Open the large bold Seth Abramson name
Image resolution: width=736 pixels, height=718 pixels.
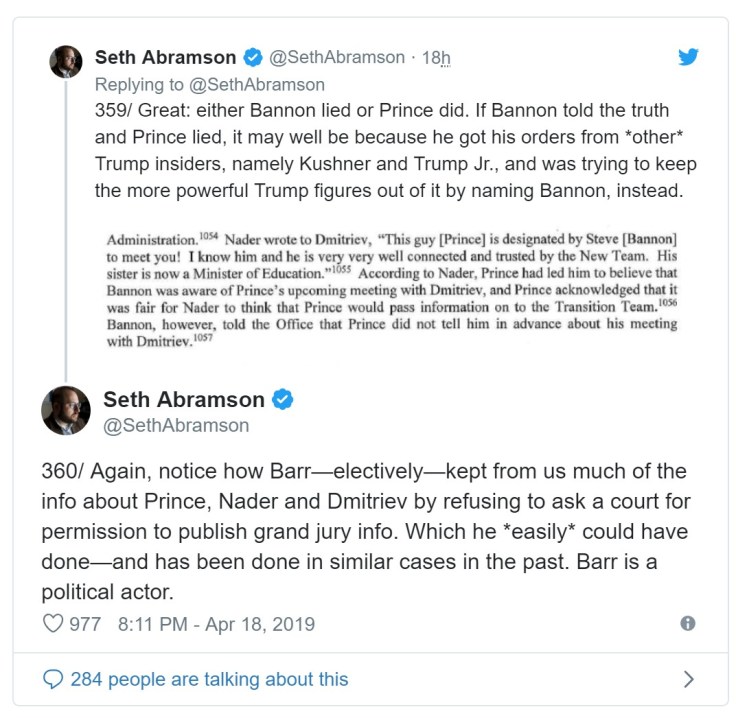(x=183, y=400)
